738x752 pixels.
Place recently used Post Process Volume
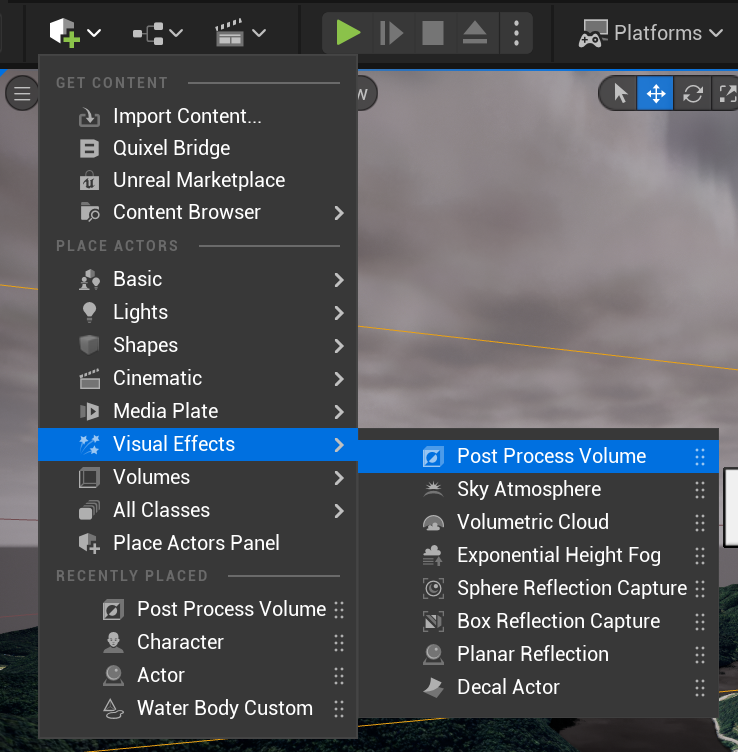point(198,610)
